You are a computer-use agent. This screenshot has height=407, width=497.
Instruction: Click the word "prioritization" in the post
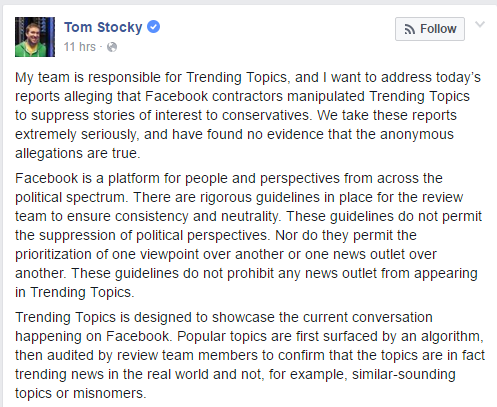tap(54, 255)
